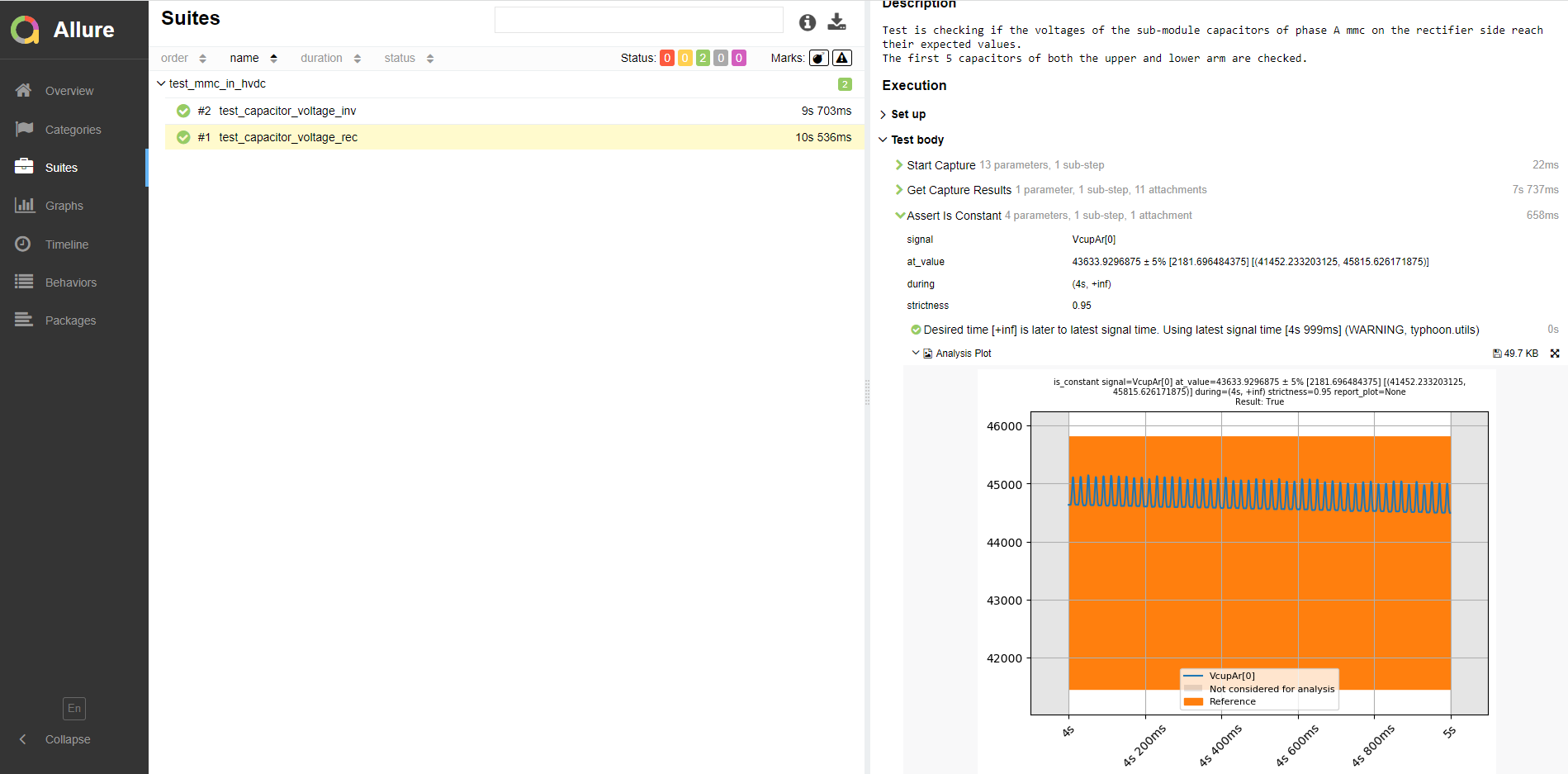This screenshot has height=774, width=1568.
Task: Toggle the red failed status filter
Action: coord(666,58)
